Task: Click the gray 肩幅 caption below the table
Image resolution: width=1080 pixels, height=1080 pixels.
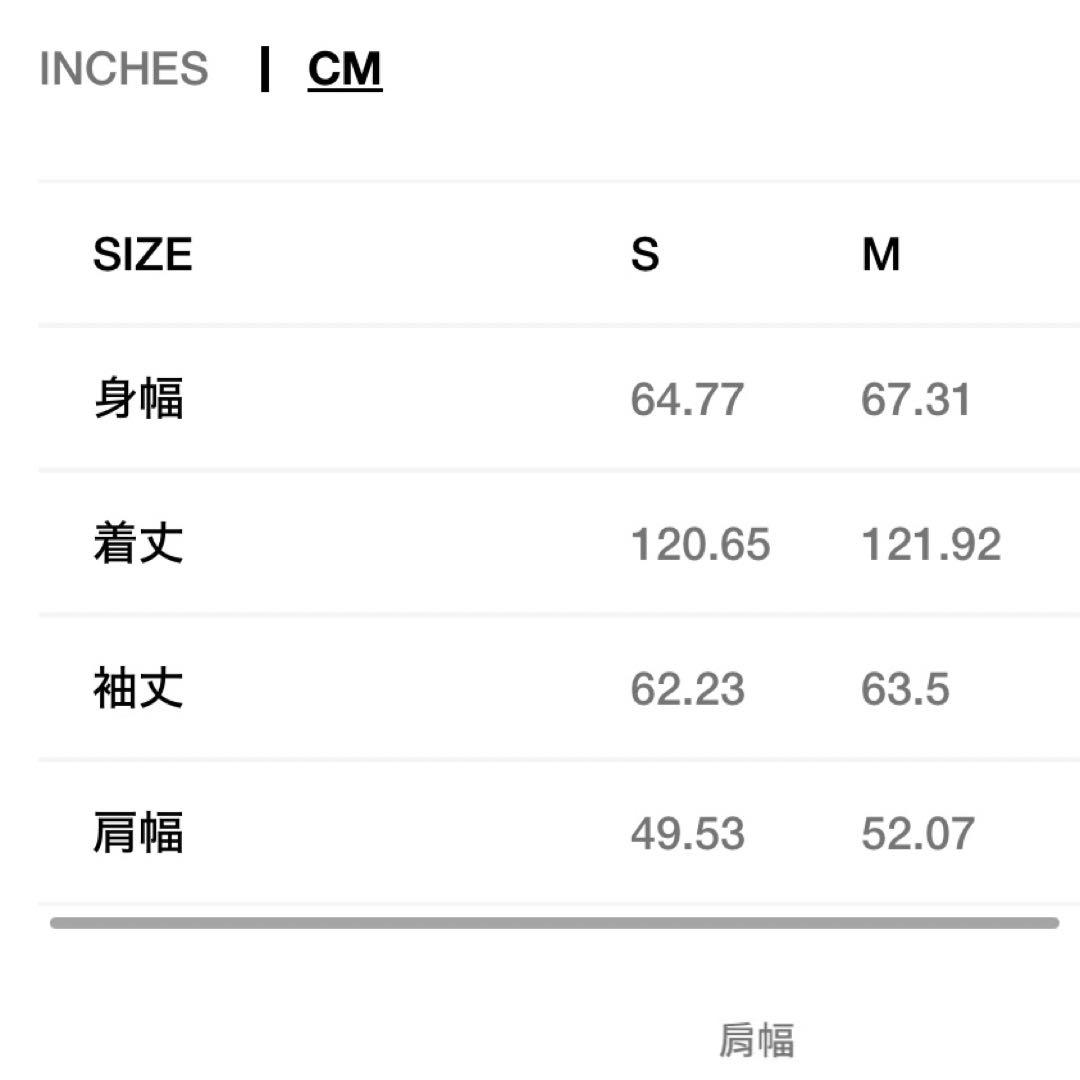Action: [757, 1041]
